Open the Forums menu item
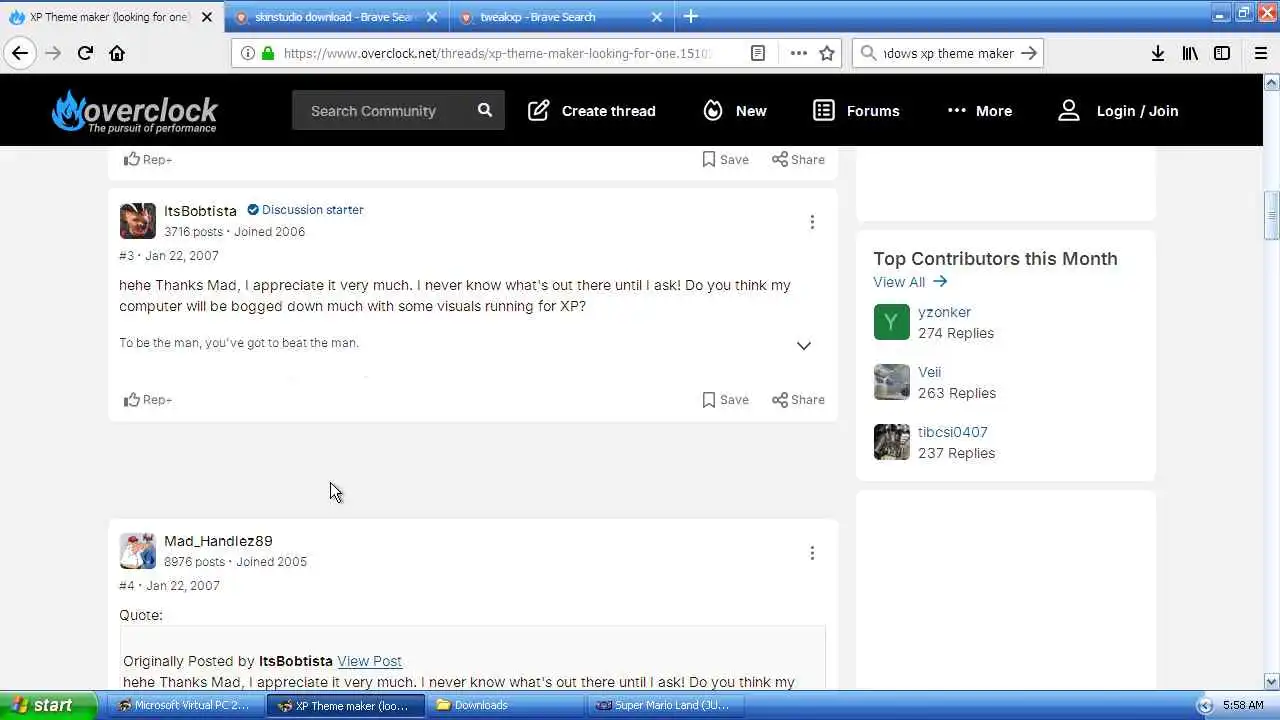1280x720 pixels. [856, 111]
